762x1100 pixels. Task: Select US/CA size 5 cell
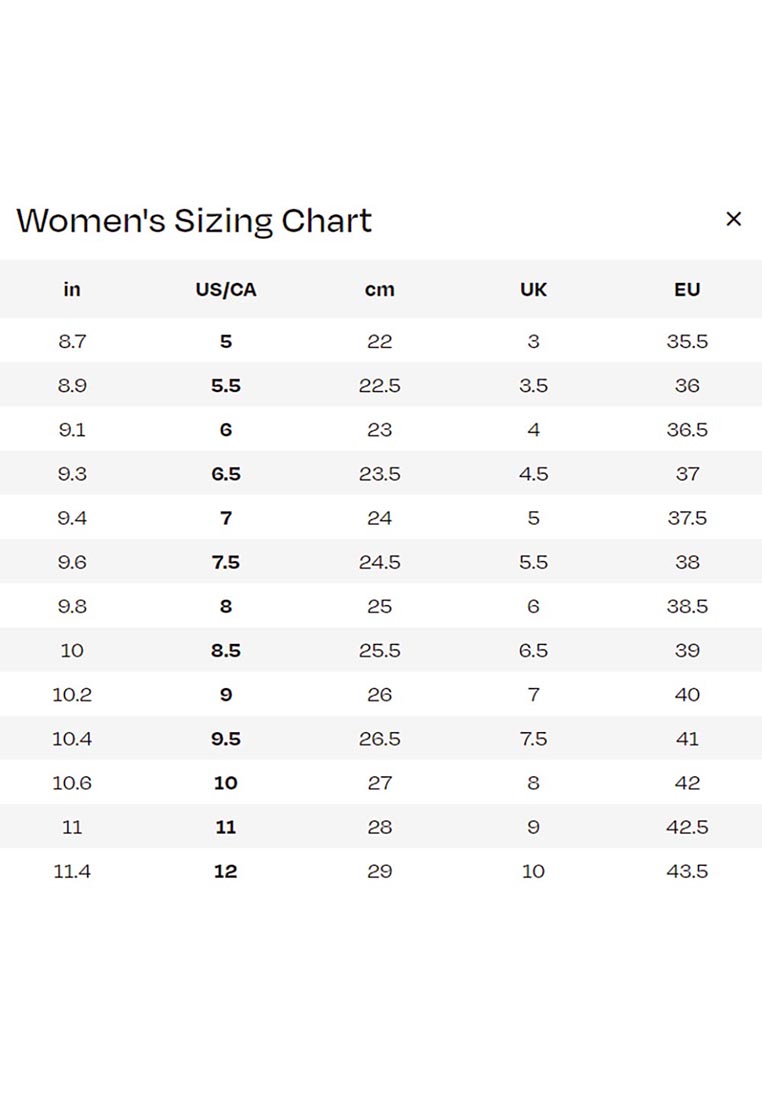click(226, 341)
